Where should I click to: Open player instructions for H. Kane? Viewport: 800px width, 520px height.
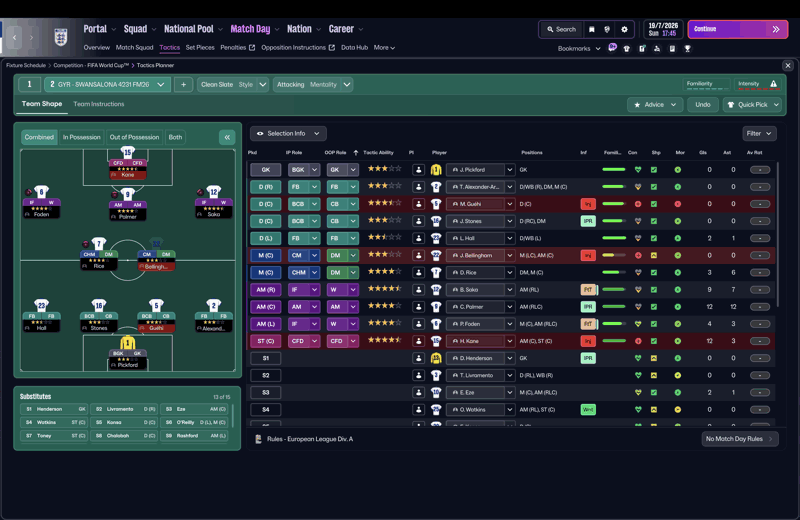pyautogui.click(x=418, y=341)
